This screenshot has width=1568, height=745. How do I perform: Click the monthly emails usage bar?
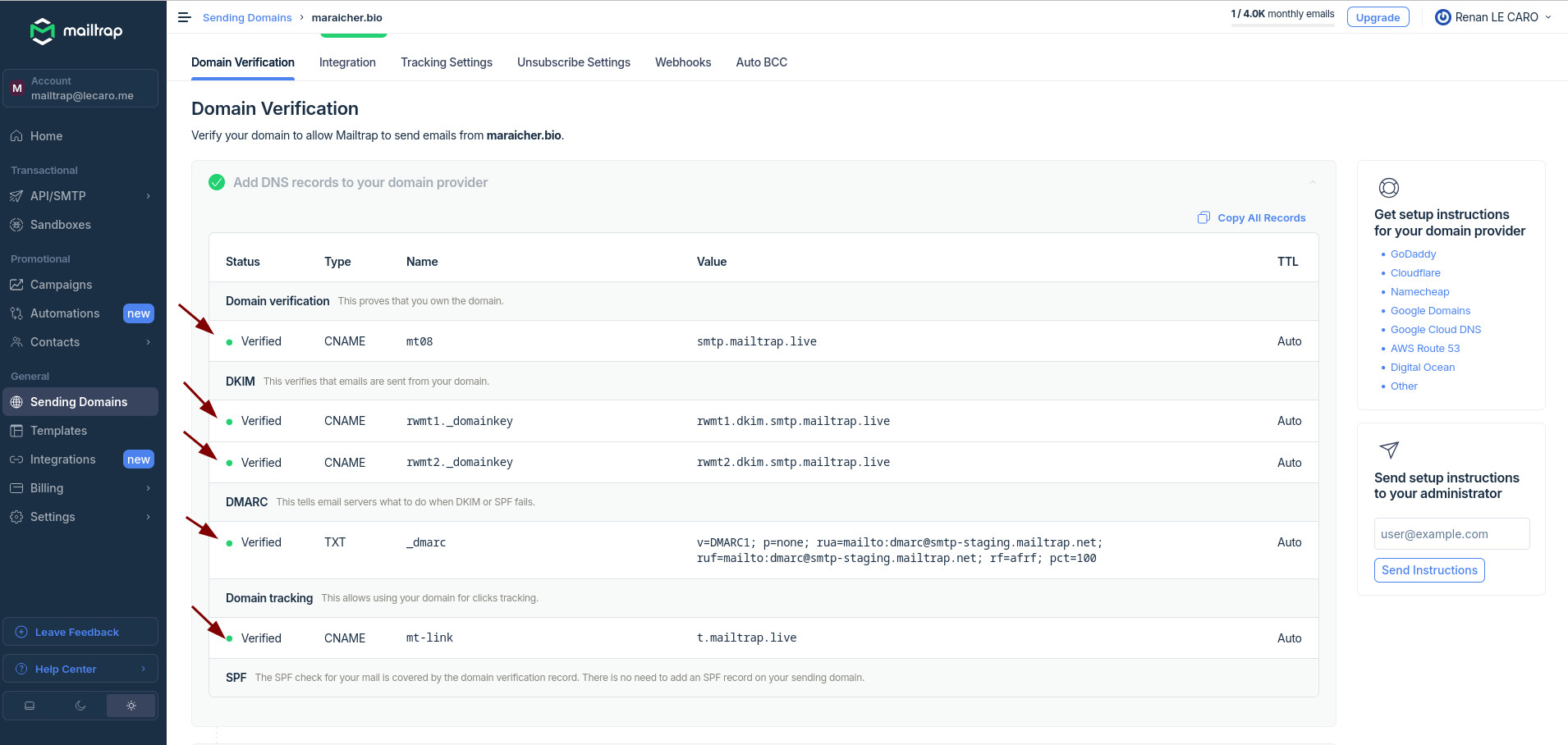[x=1281, y=25]
